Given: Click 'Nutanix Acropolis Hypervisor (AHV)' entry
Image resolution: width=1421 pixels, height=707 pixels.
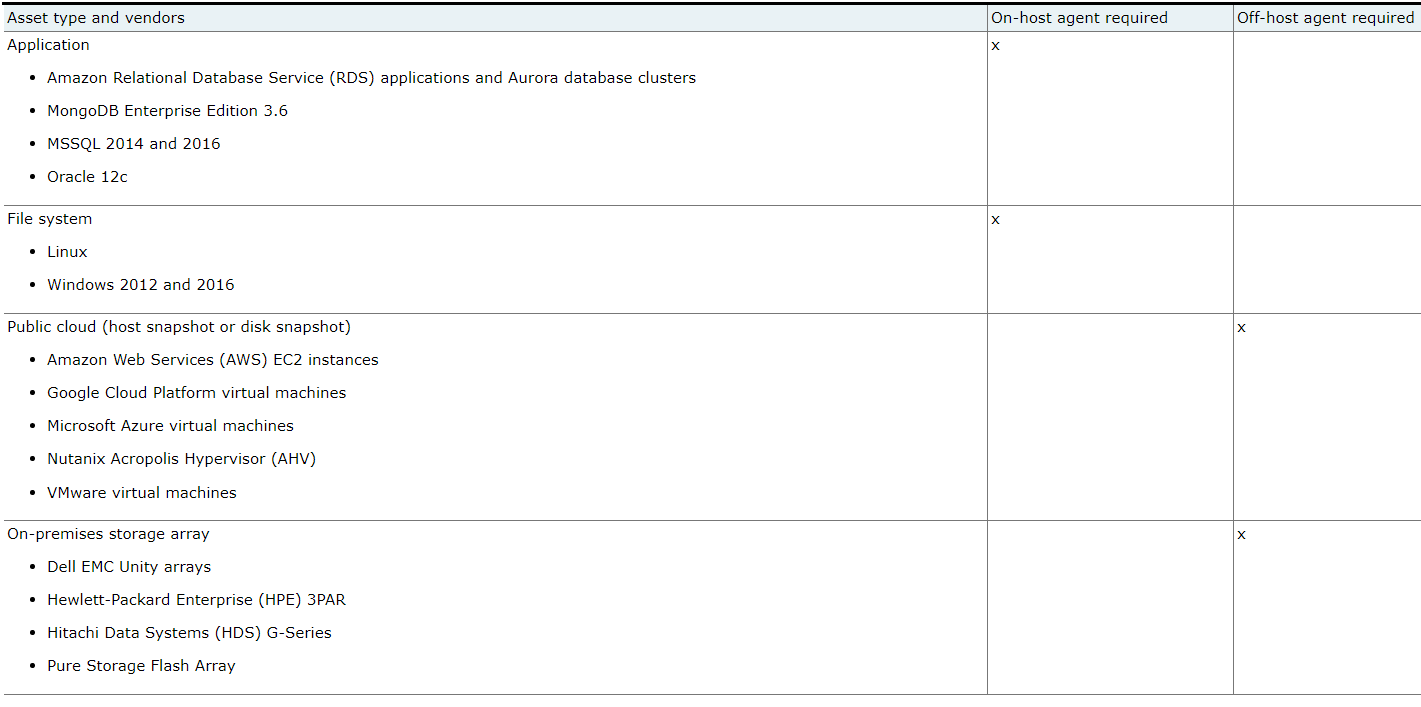Looking at the screenshot, I should [x=181, y=459].
